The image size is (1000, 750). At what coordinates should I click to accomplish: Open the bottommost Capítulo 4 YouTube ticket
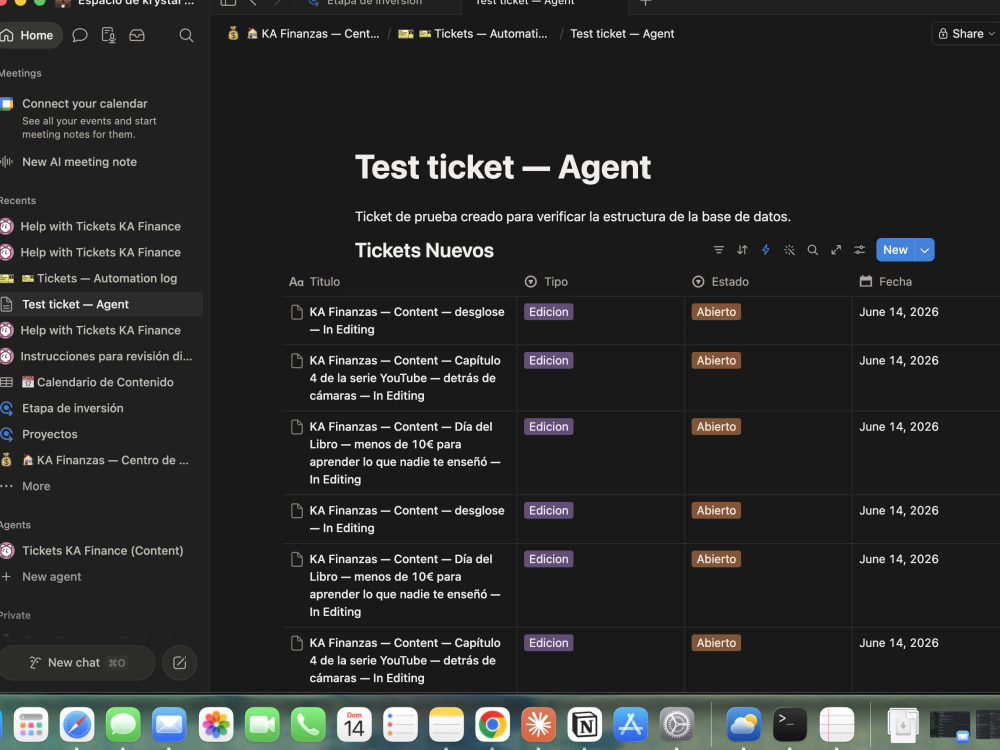[x=405, y=661]
